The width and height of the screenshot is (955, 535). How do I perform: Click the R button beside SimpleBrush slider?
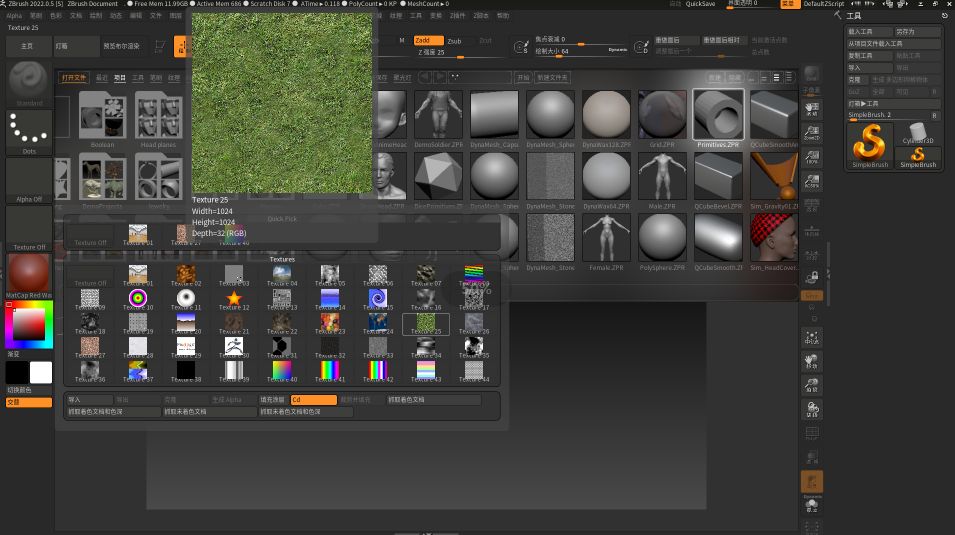tap(935, 116)
